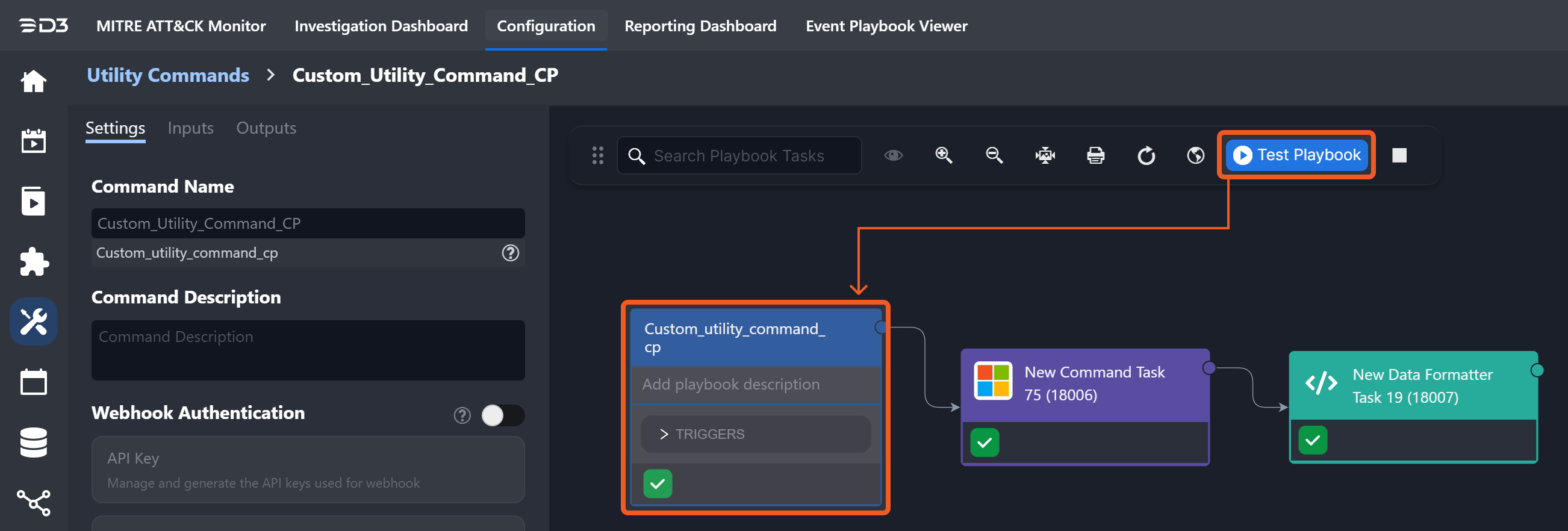This screenshot has height=531, width=1568.
Task: Click the help icon beside Custom_utility_command_cp
Action: click(x=510, y=253)
